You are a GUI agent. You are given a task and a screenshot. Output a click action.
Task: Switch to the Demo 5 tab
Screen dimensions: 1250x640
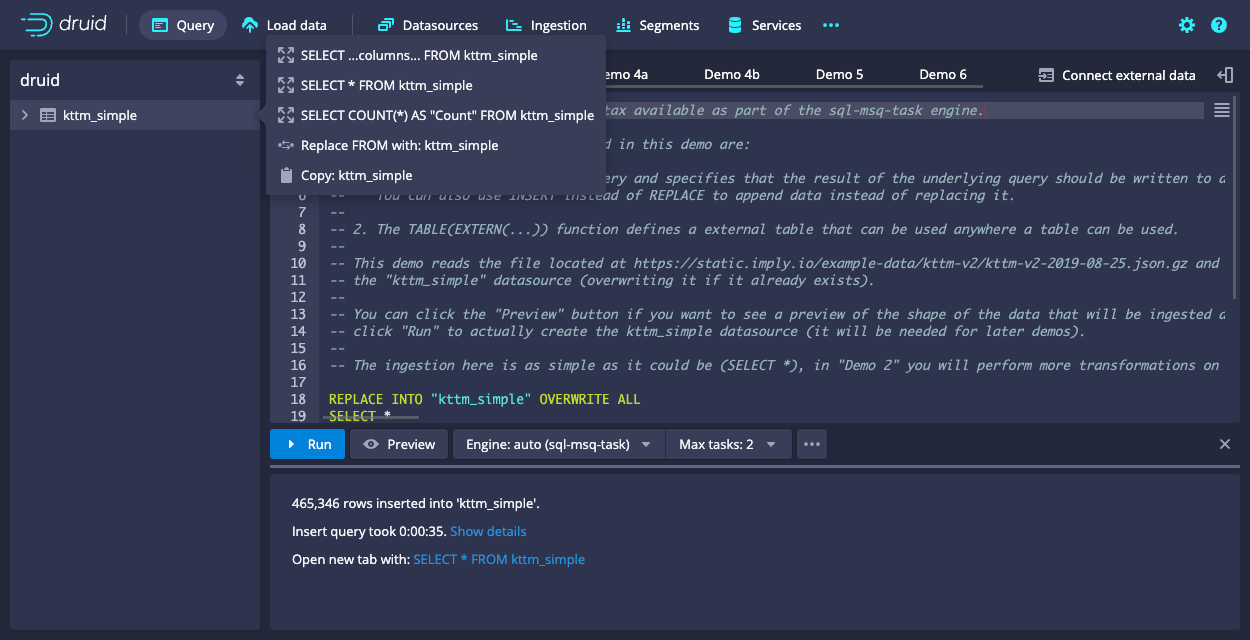coord(840,73)
